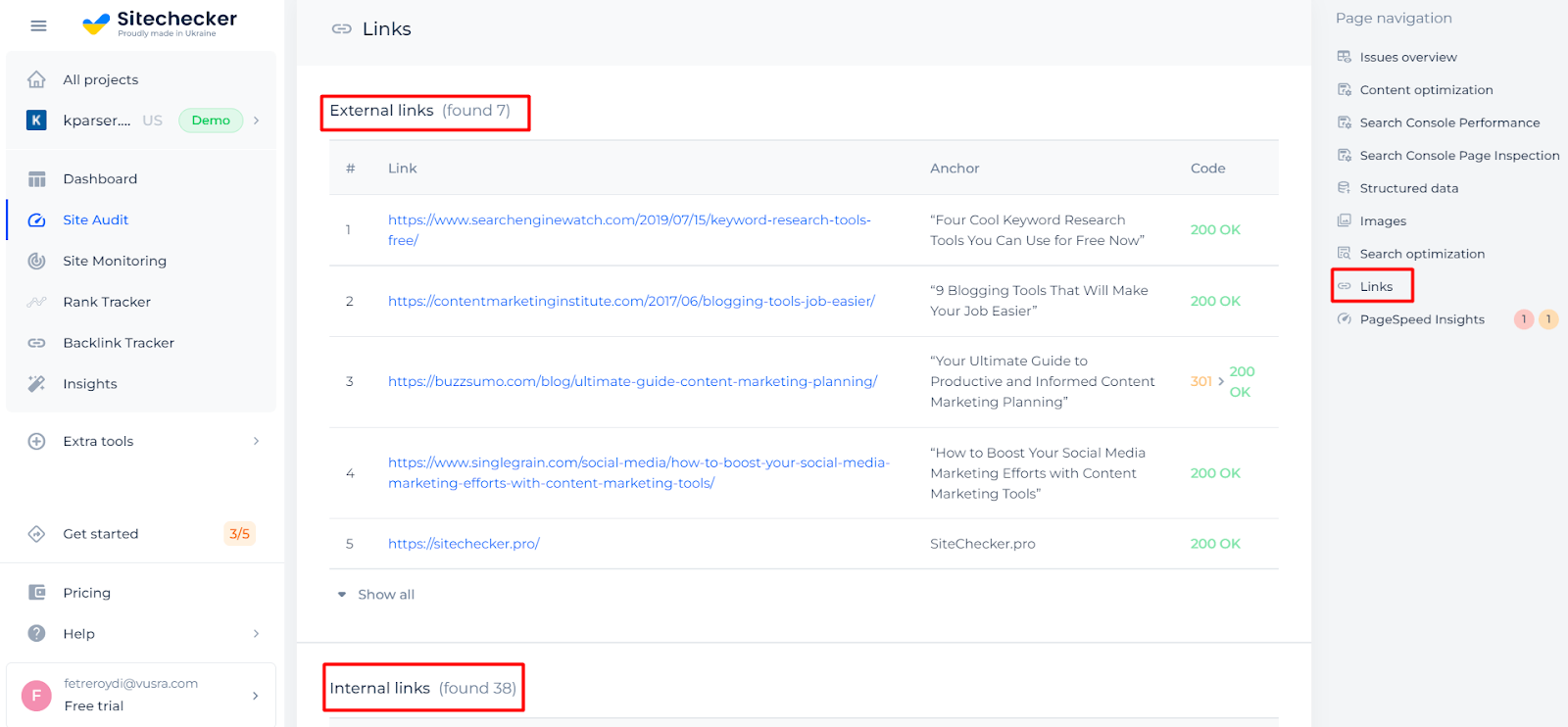Screen dimensions: 1568x727
Task: Click the Internal links (found 38) heading
Action: click(x=422, y=688)
